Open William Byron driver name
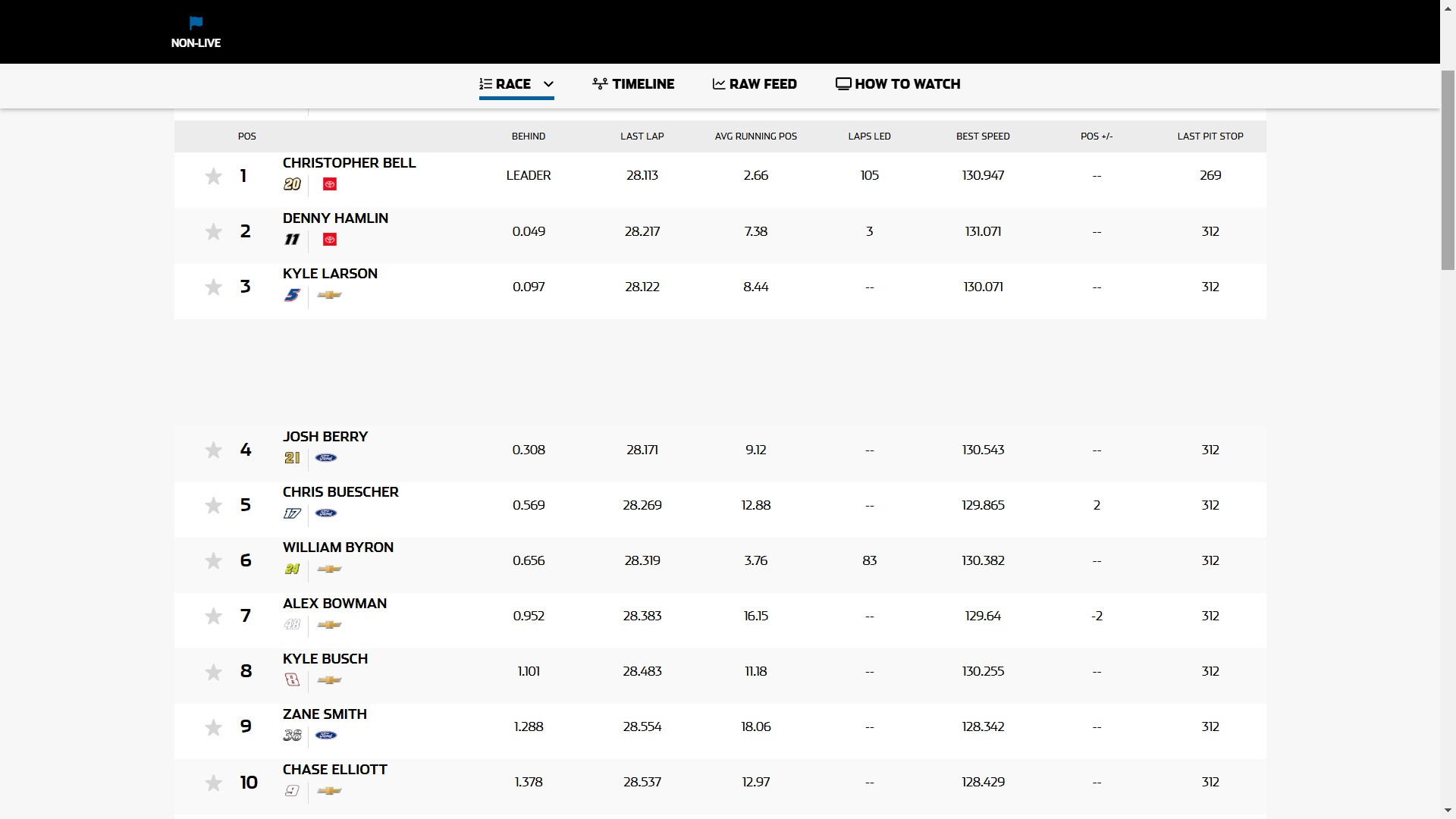This screenshot has width=1456, height=819. (x=338, y=548)
